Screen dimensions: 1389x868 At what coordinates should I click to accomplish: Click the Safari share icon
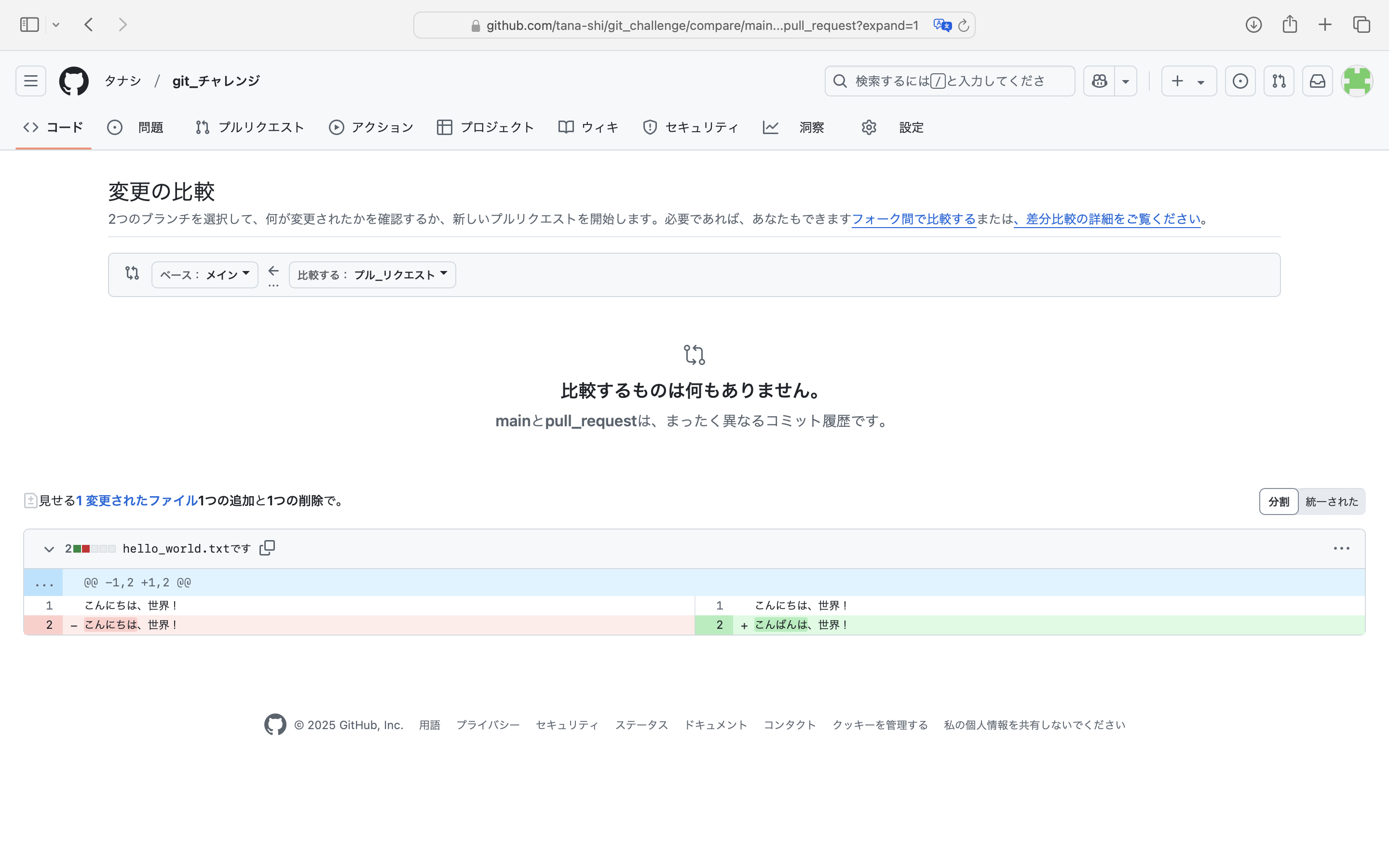(x=1290, y=24)
